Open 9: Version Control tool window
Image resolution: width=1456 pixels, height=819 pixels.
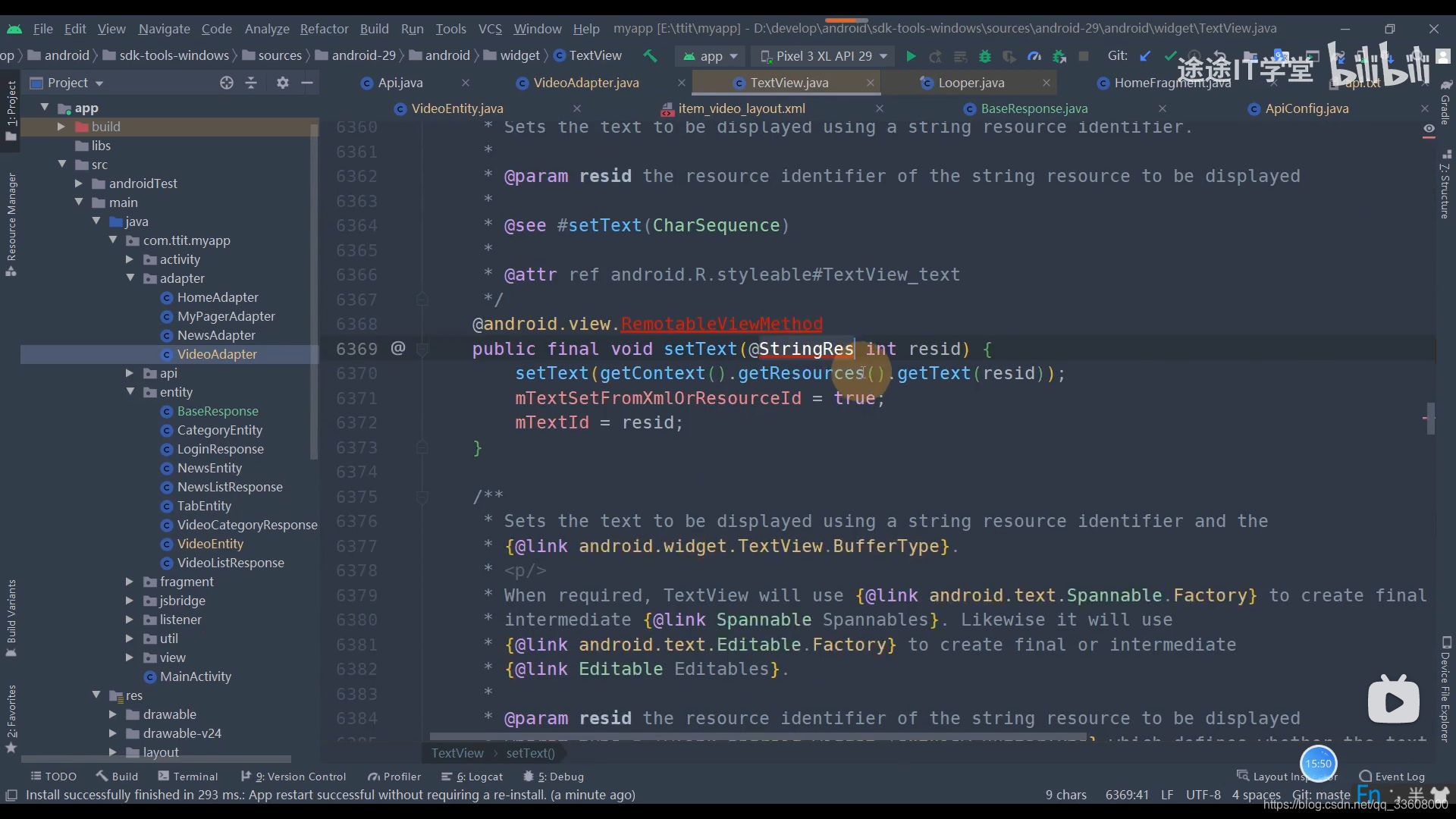click(x=293, y=777)
